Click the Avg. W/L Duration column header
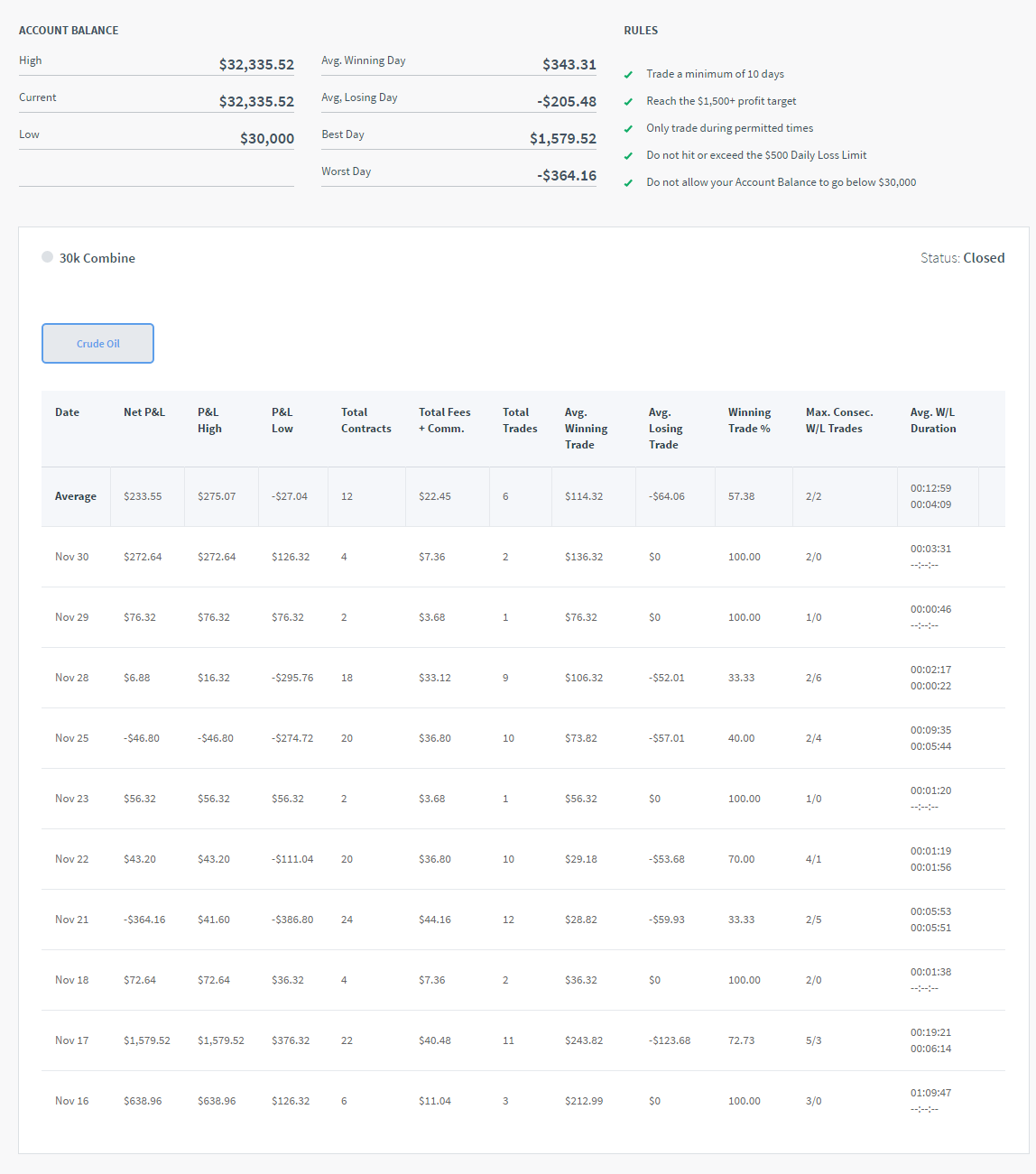Viewport: 1036px width, 1174px height. click(932, 421)
